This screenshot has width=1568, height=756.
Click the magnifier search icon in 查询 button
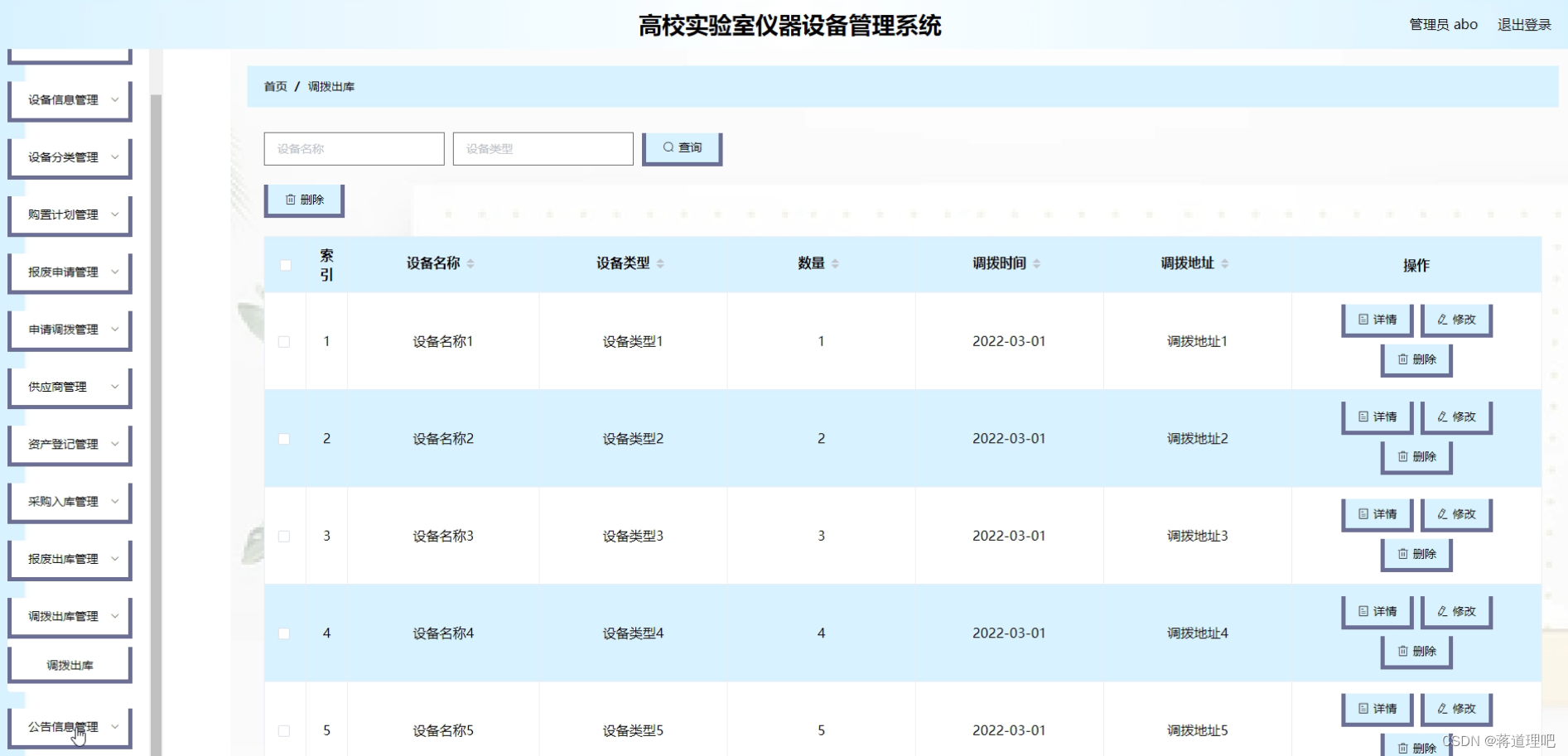coord(668,147)
